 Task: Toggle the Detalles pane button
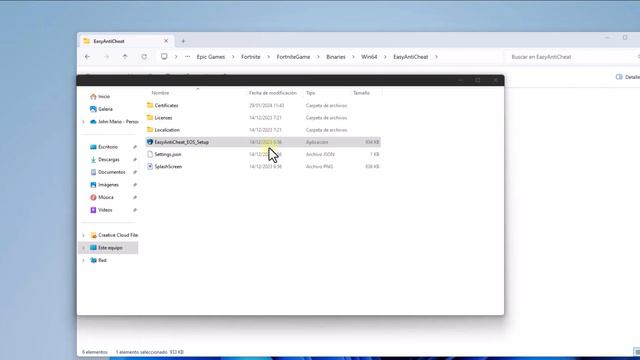click(628, 77)
